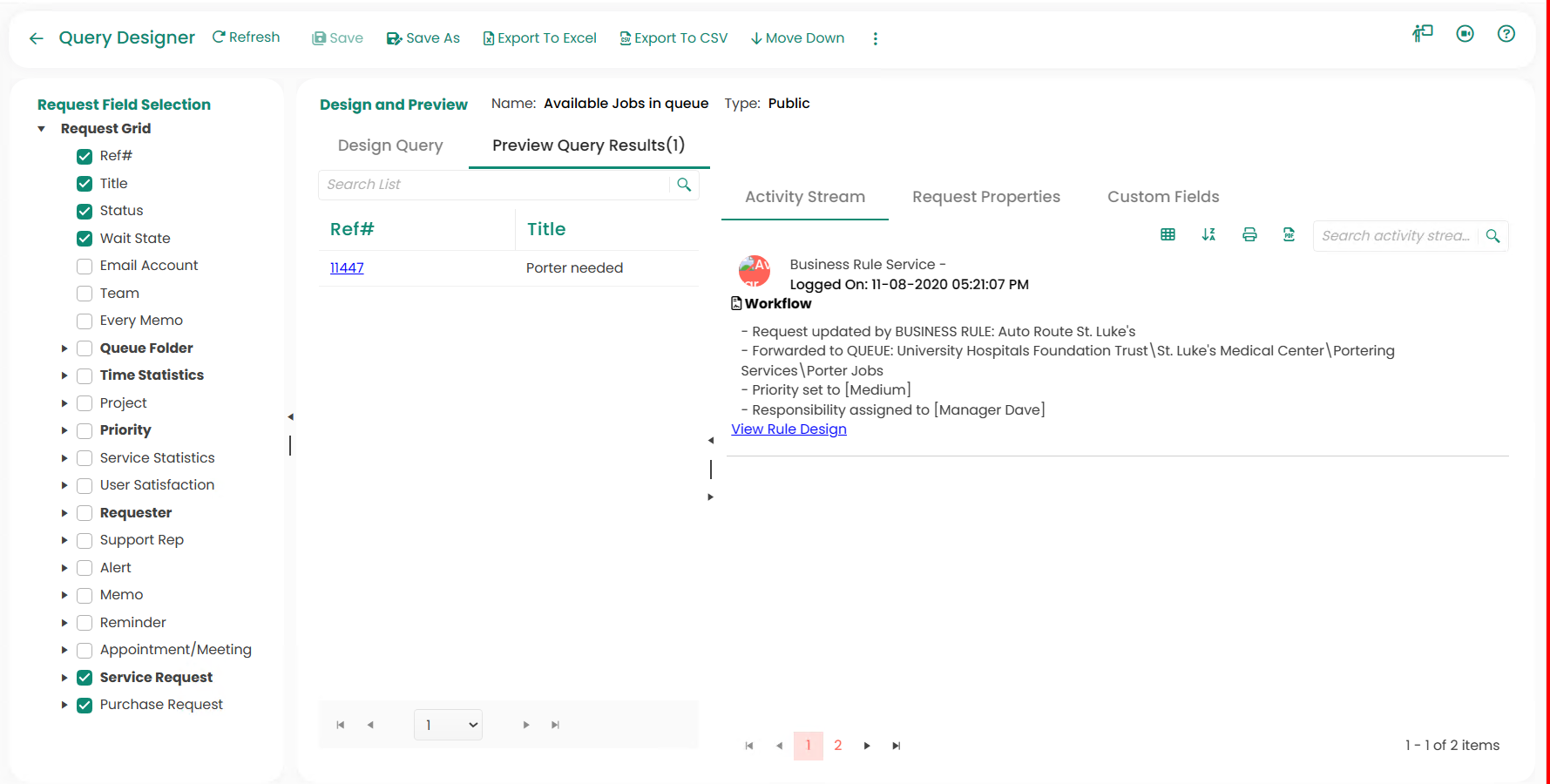The height and width of the screenshot is (784, 1550).
Task: Click the View Rule Design link
Action: point(789,429)
